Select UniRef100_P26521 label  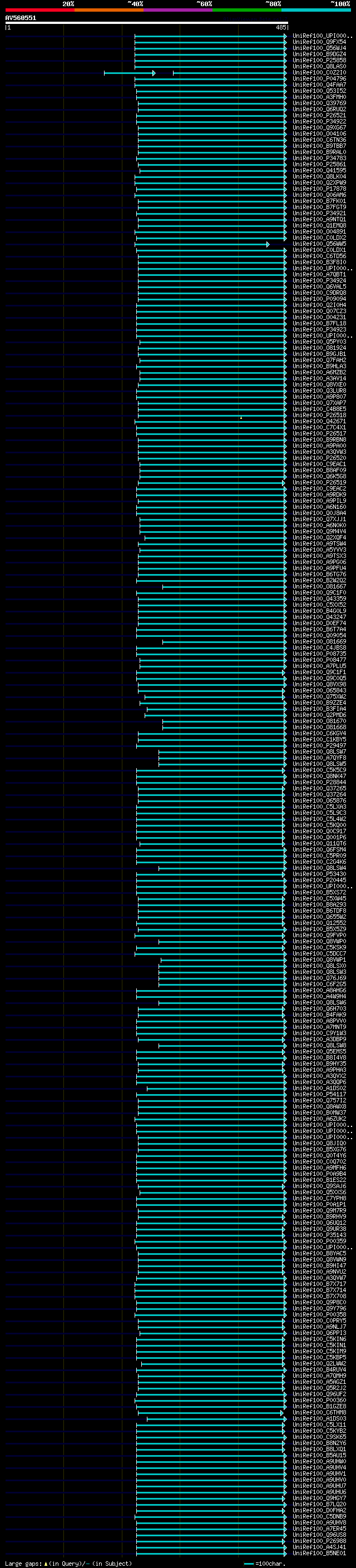click(x=319, y=115)
